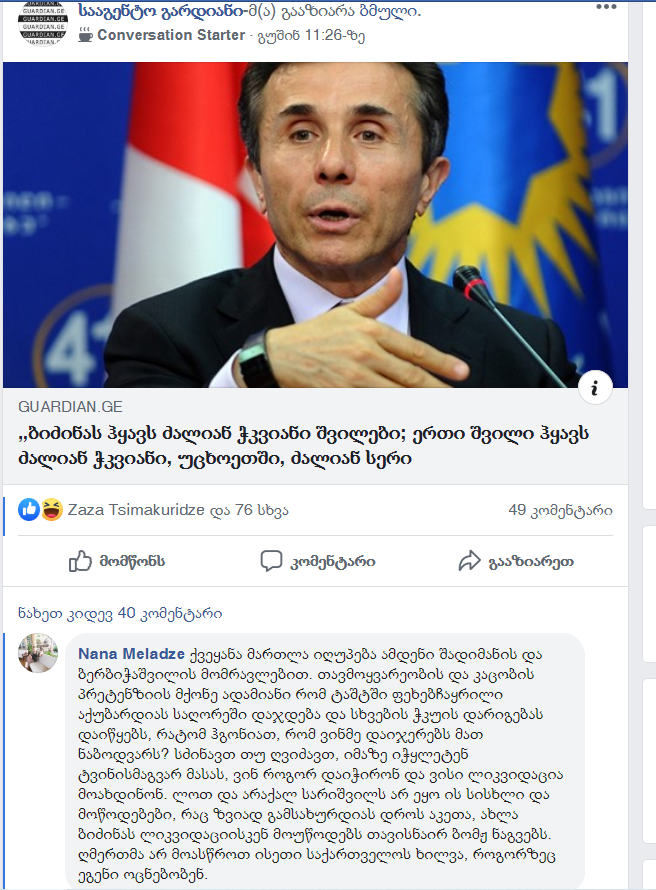Screen dimensions: 656x890
Task: Click the comment speech bubble icon
Action: coord(271,561)
